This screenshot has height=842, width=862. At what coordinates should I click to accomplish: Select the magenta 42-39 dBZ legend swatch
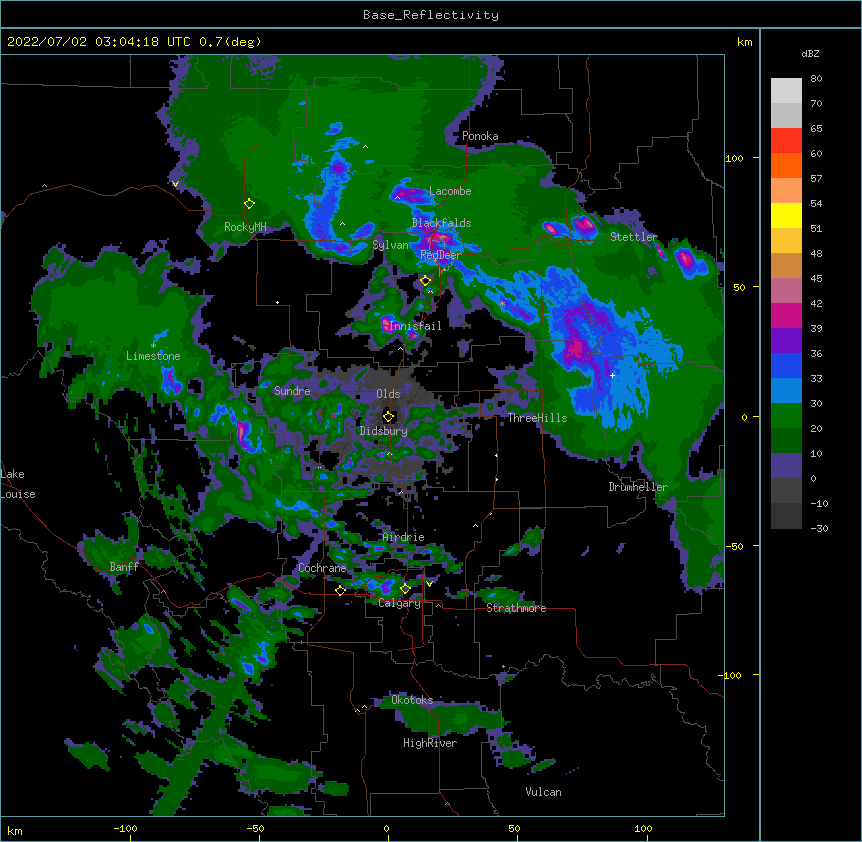coord(786,315)
